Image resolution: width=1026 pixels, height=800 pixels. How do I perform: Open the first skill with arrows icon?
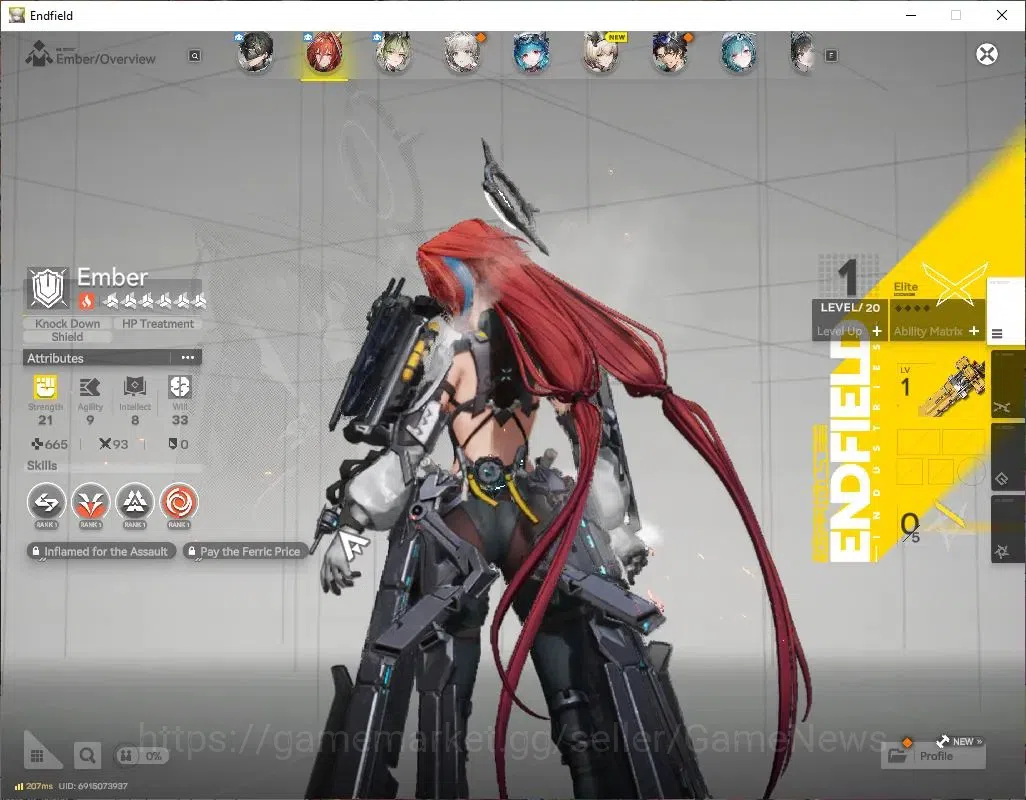(x=46, y=502)
